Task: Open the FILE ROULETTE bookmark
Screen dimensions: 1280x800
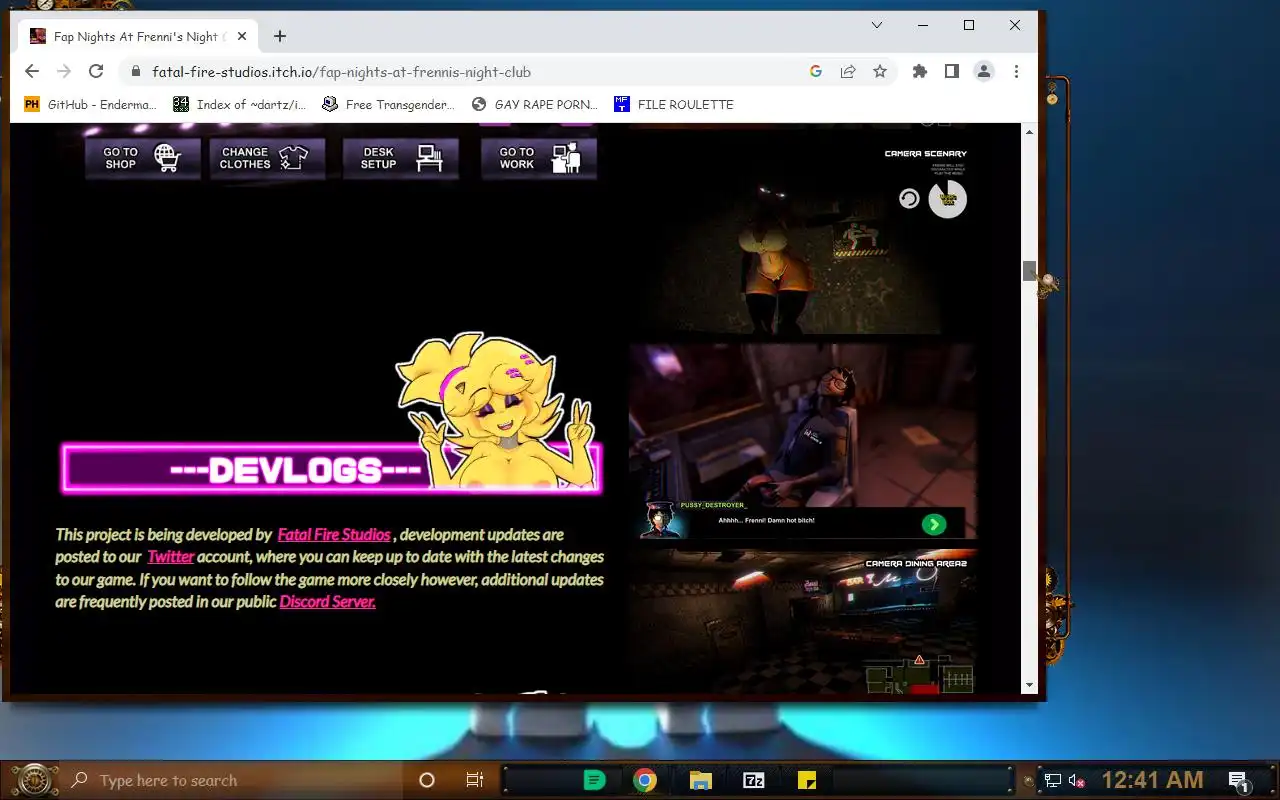Action: click(673, 104)
